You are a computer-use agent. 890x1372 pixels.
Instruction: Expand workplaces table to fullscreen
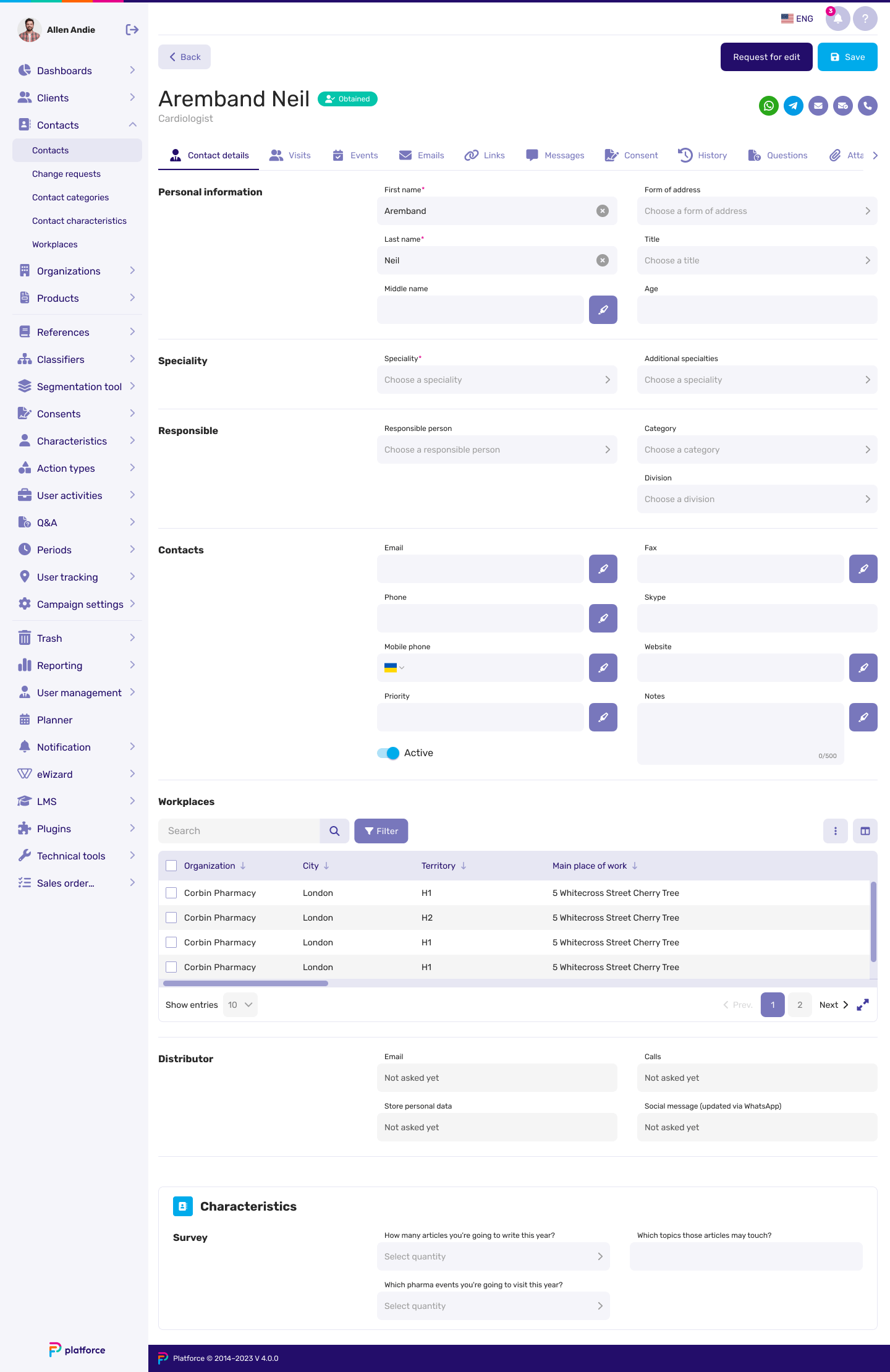pyautogui.click(x=863, y=1005)
